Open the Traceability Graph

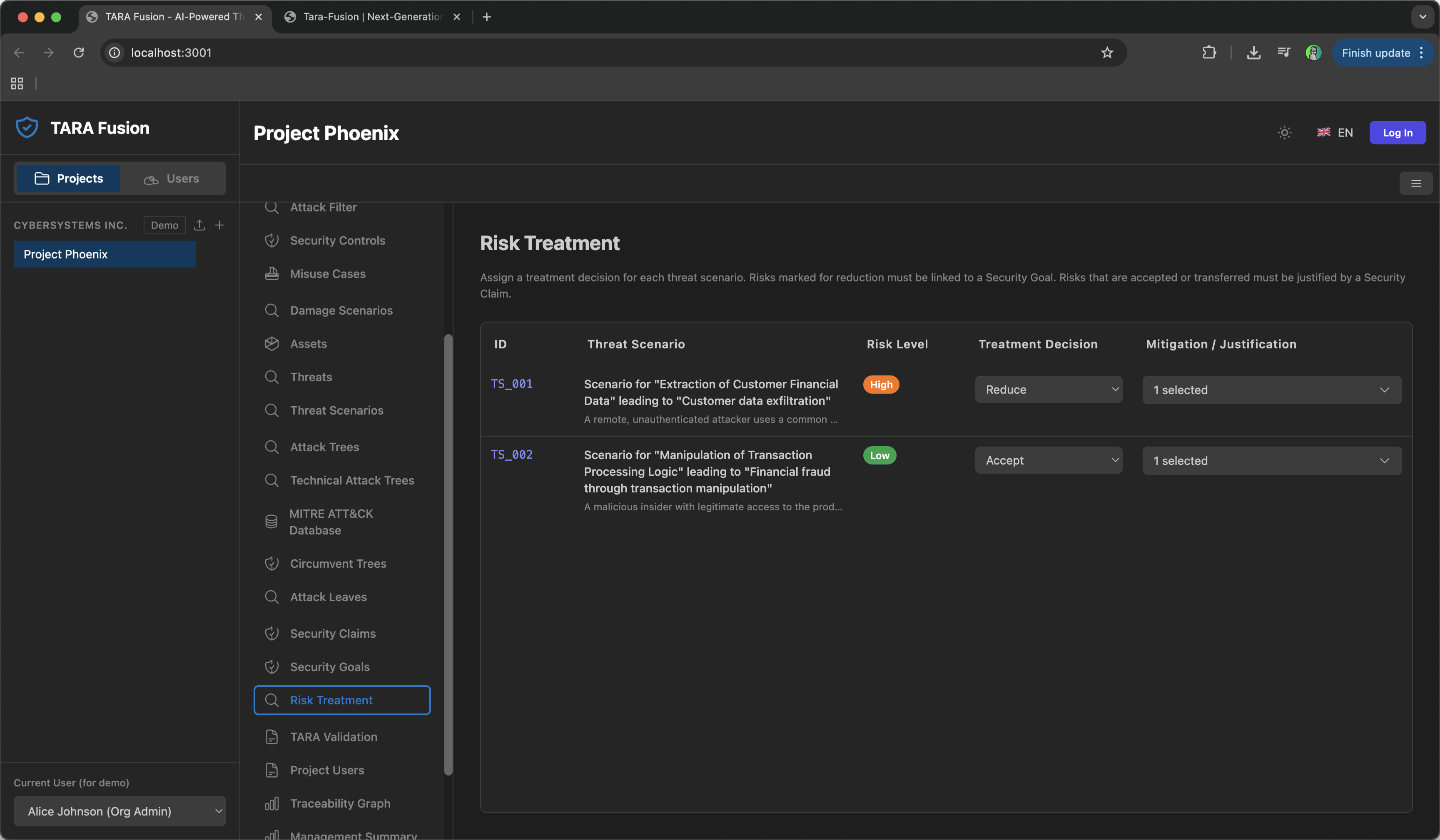point(339,803)
